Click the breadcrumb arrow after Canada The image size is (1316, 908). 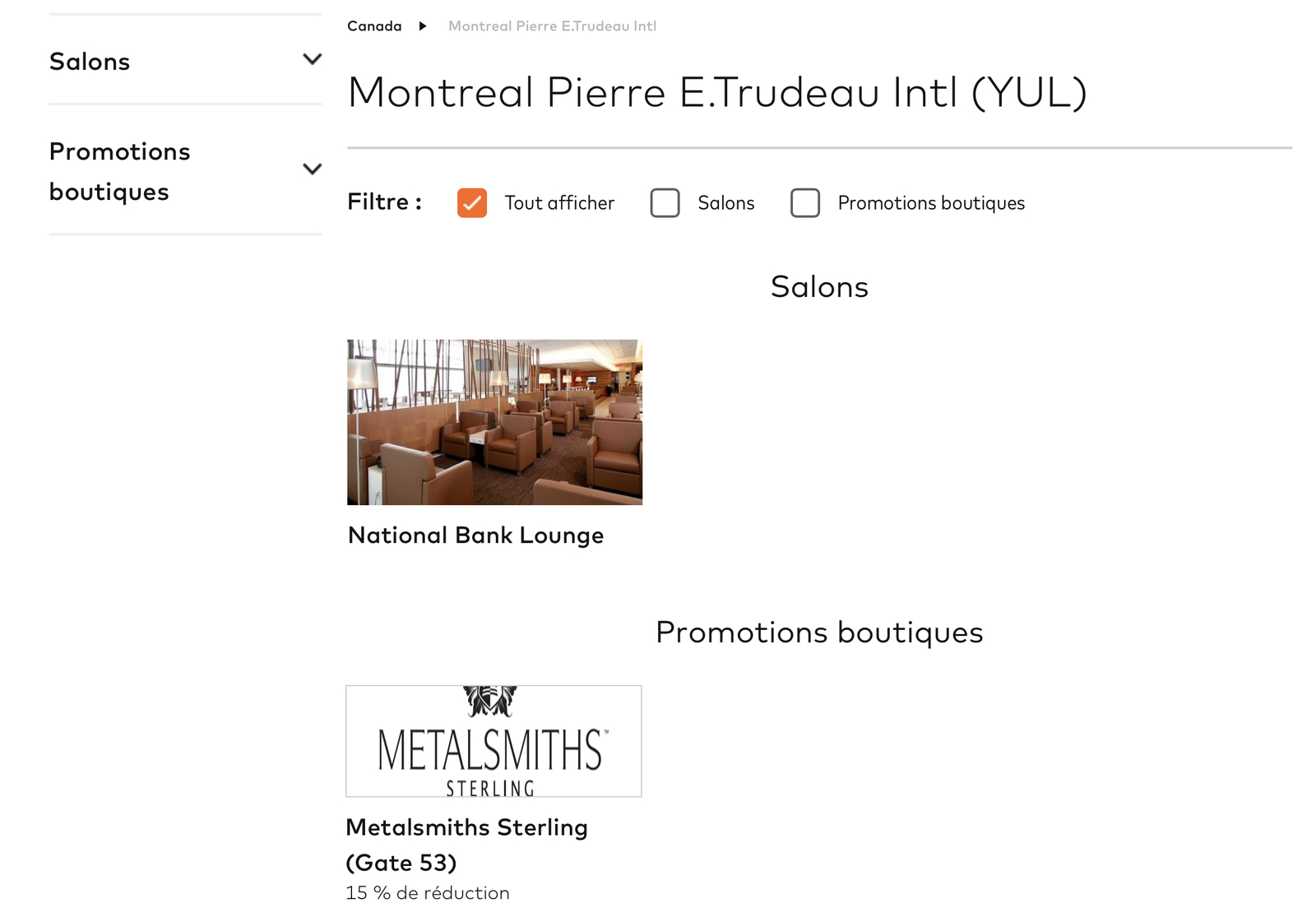pos(424,25)
